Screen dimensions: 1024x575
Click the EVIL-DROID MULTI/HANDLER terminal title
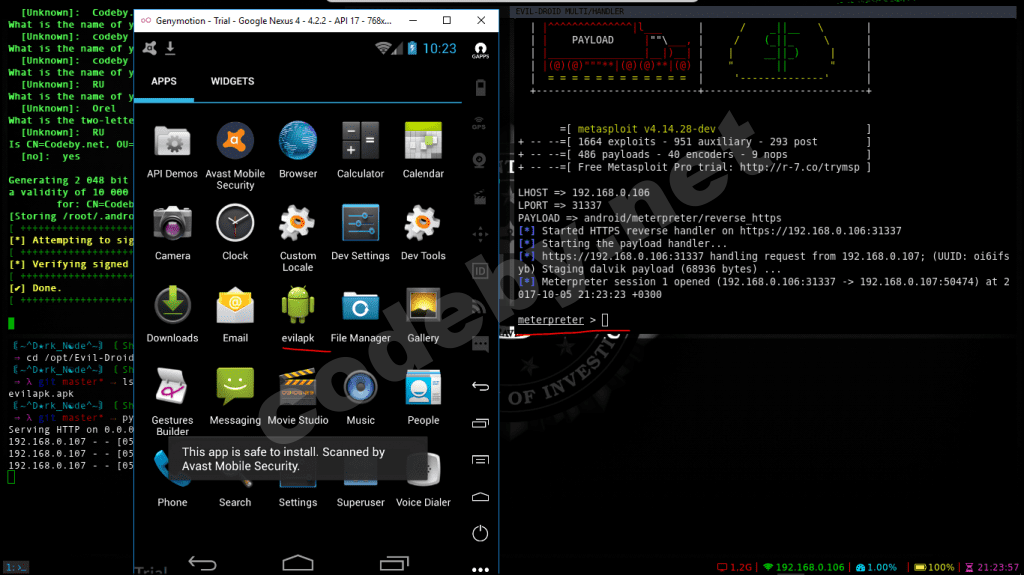(x=569, y=11)
